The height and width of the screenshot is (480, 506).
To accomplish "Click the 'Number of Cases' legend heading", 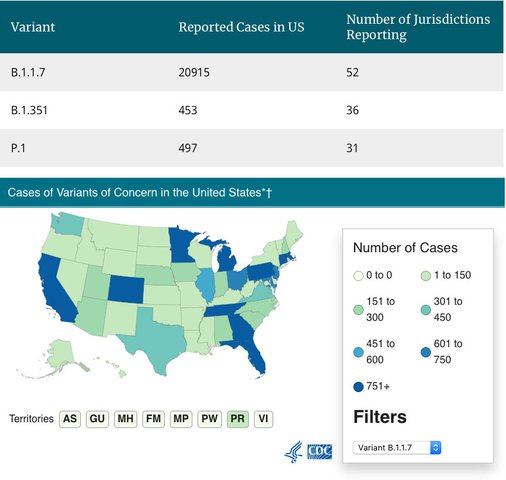I will (405, 248).
